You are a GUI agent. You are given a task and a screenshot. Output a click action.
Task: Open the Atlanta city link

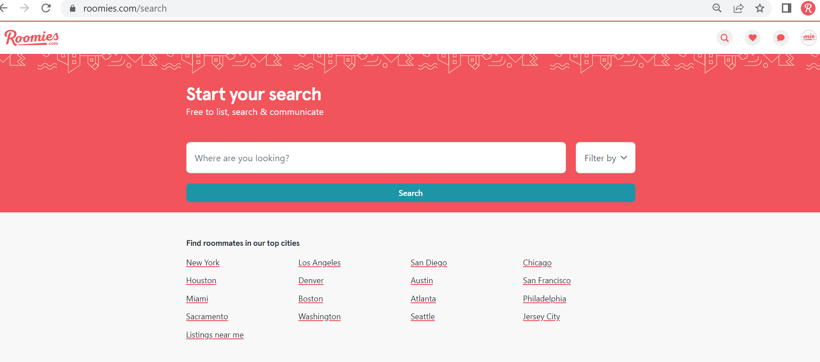424,299
